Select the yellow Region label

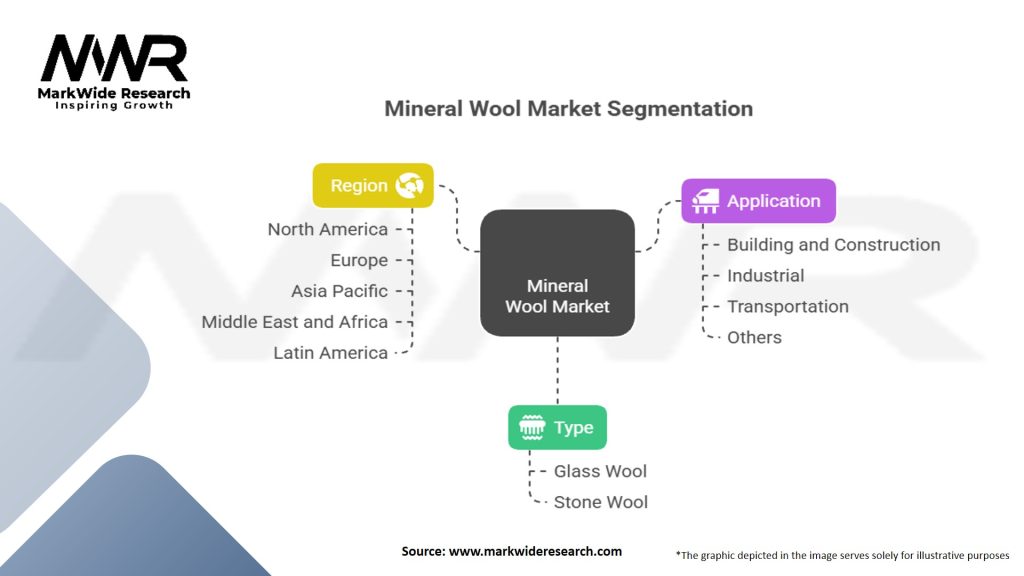coord(359,185)
